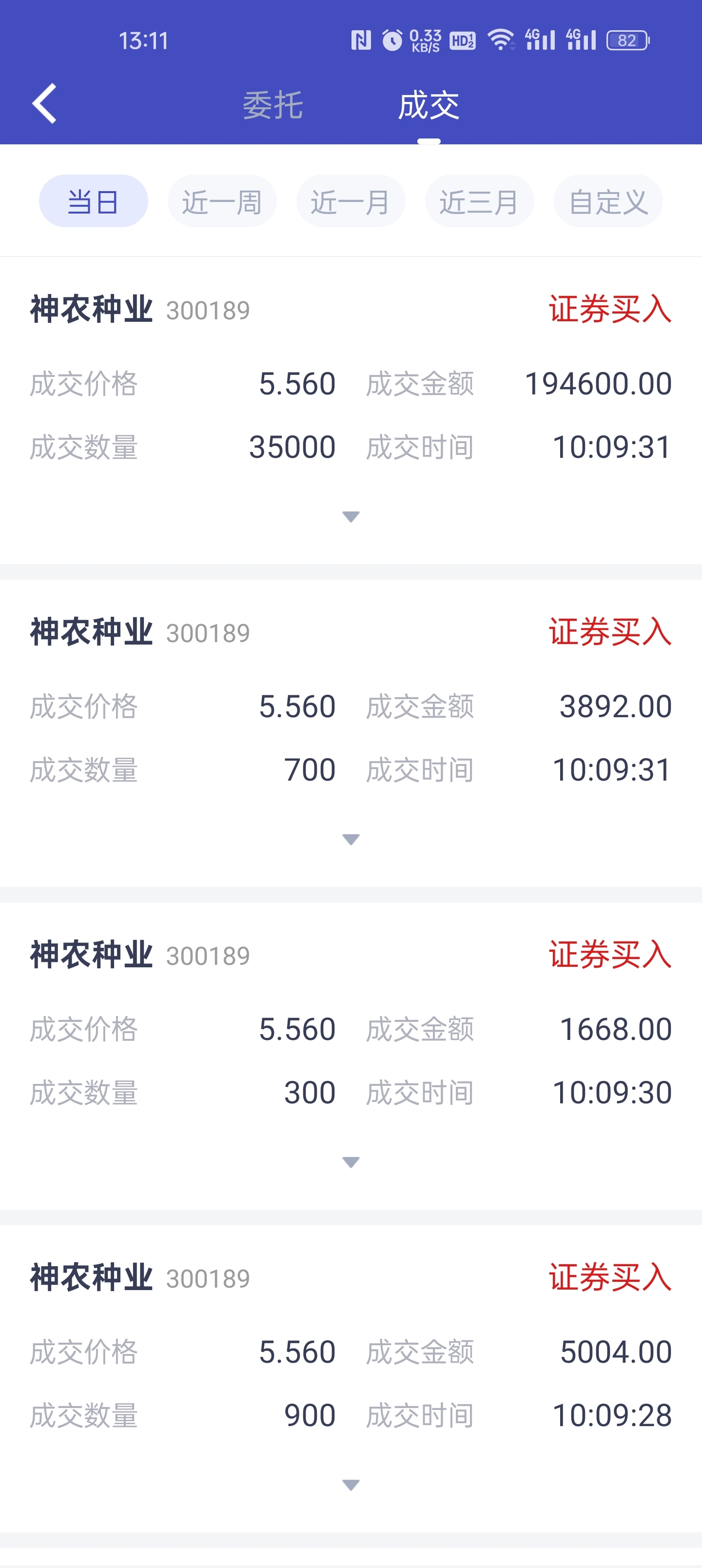Image resolution: width=702 pixels, height=1568 pixels.
Task: Select the 当日 date filter
Action: [93, 201]
